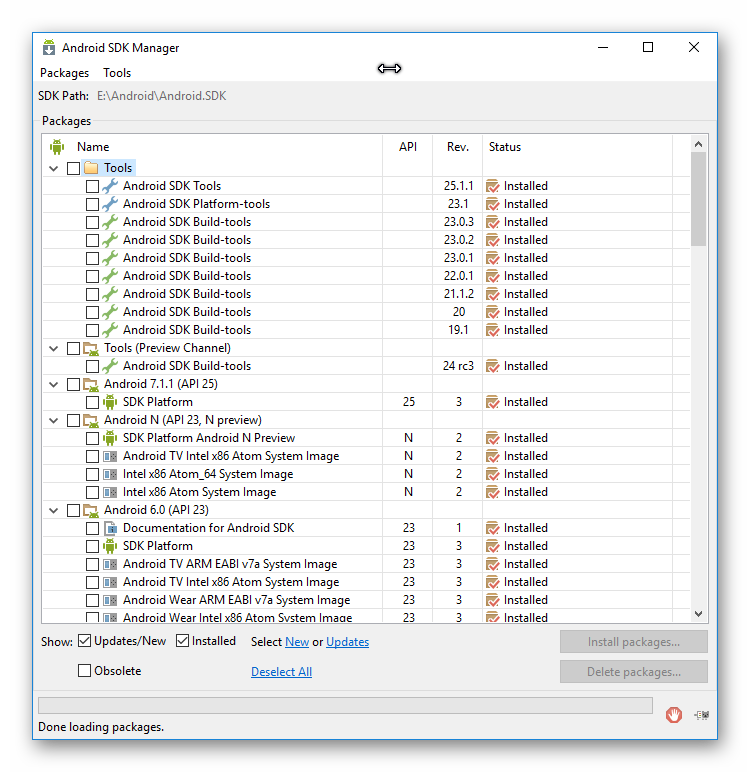Click wrench icon of Android SDK Platform-tools
Image resolution: width=750 pixels, height=772 pixels.
(x=110, y=204)
